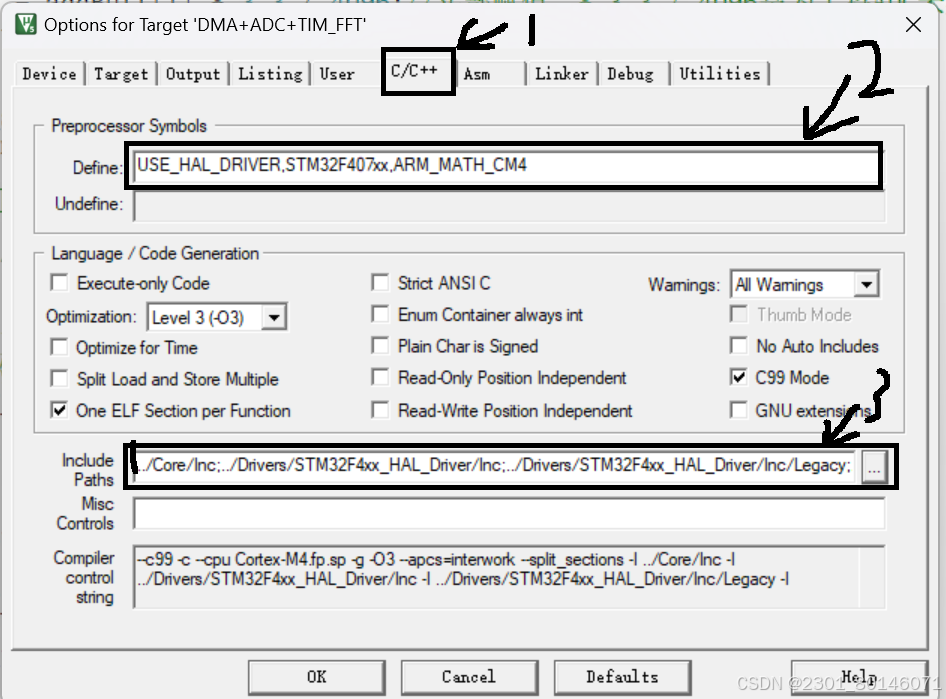Viewport: 946px width, 699px height.
Task: Click the Help button
Action: (859, 677)
